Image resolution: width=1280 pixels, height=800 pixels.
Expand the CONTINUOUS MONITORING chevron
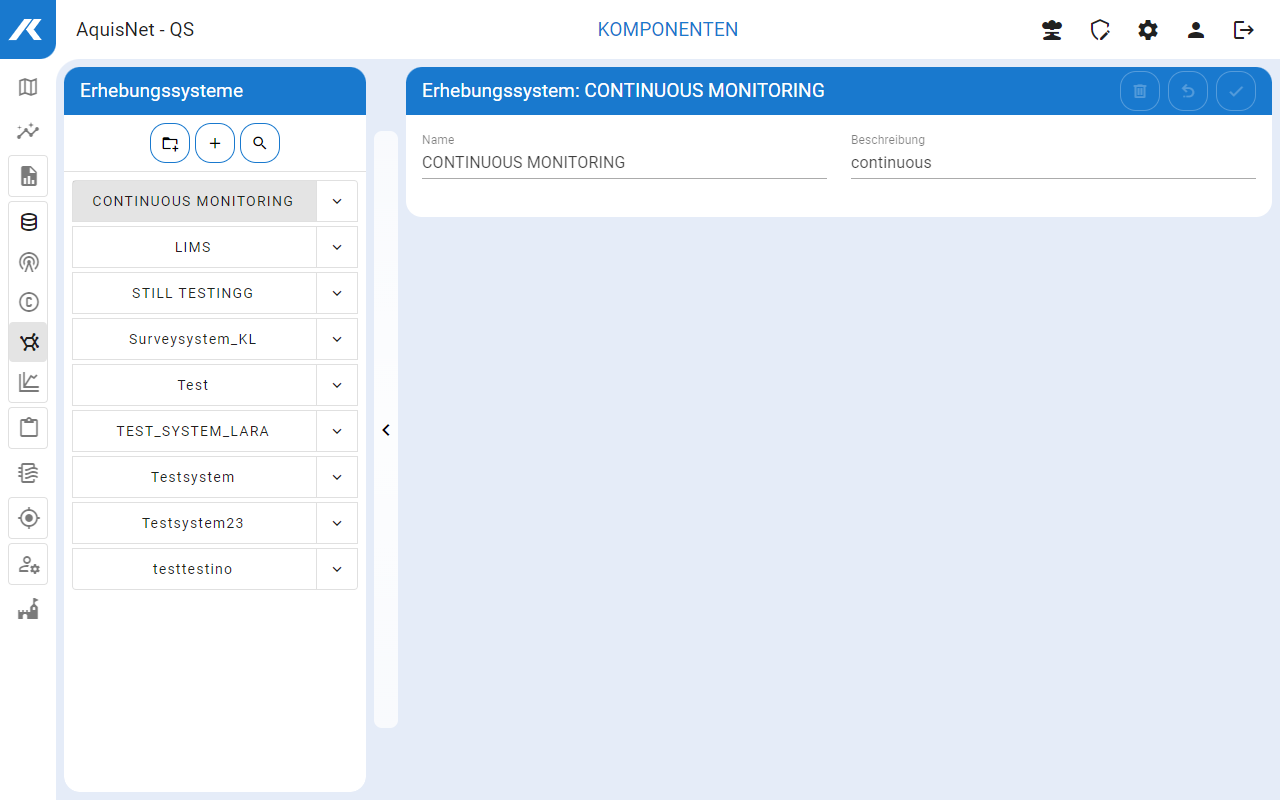click(337, 201)
